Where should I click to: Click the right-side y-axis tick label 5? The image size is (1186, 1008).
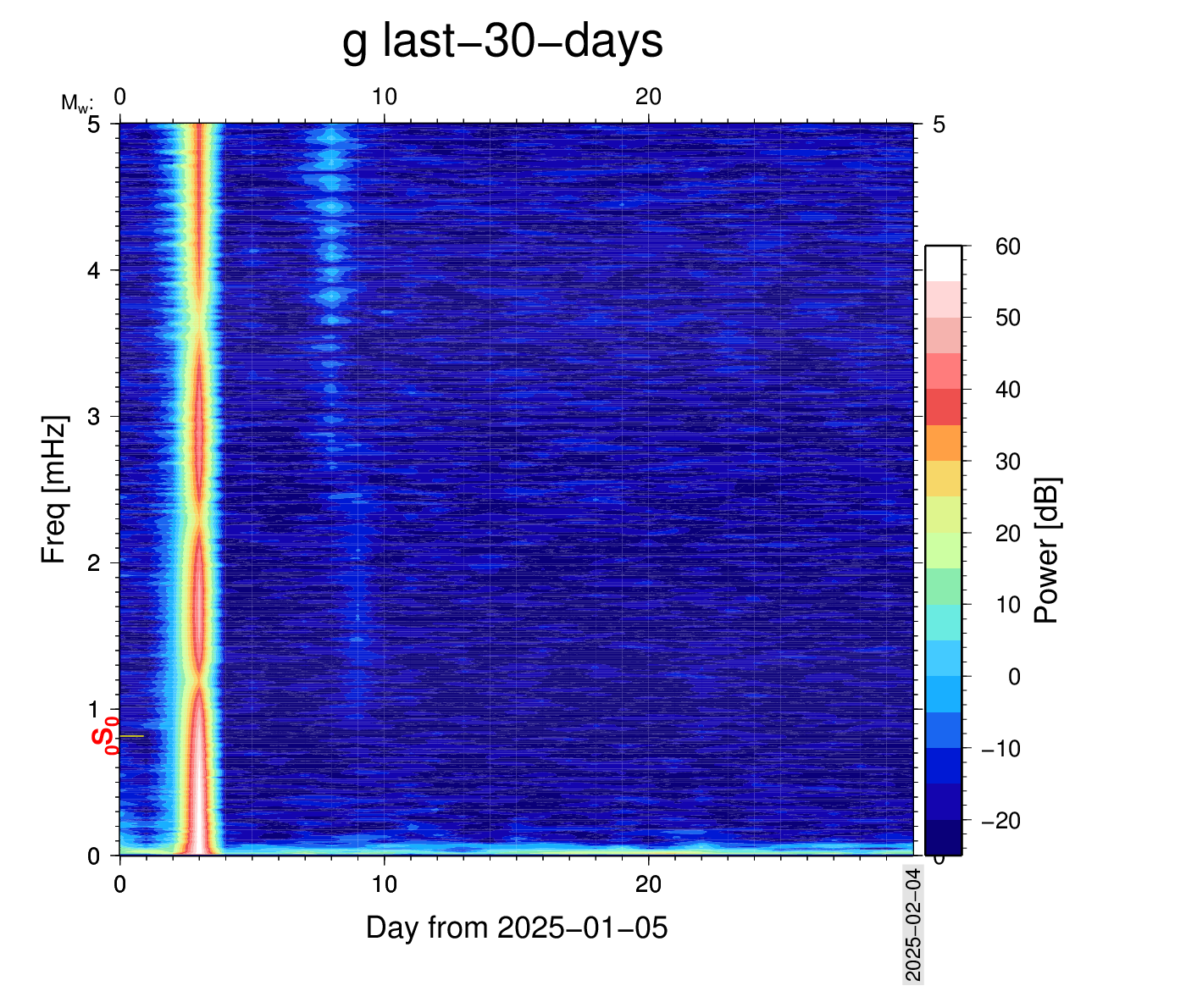click(x=939, y=125)
